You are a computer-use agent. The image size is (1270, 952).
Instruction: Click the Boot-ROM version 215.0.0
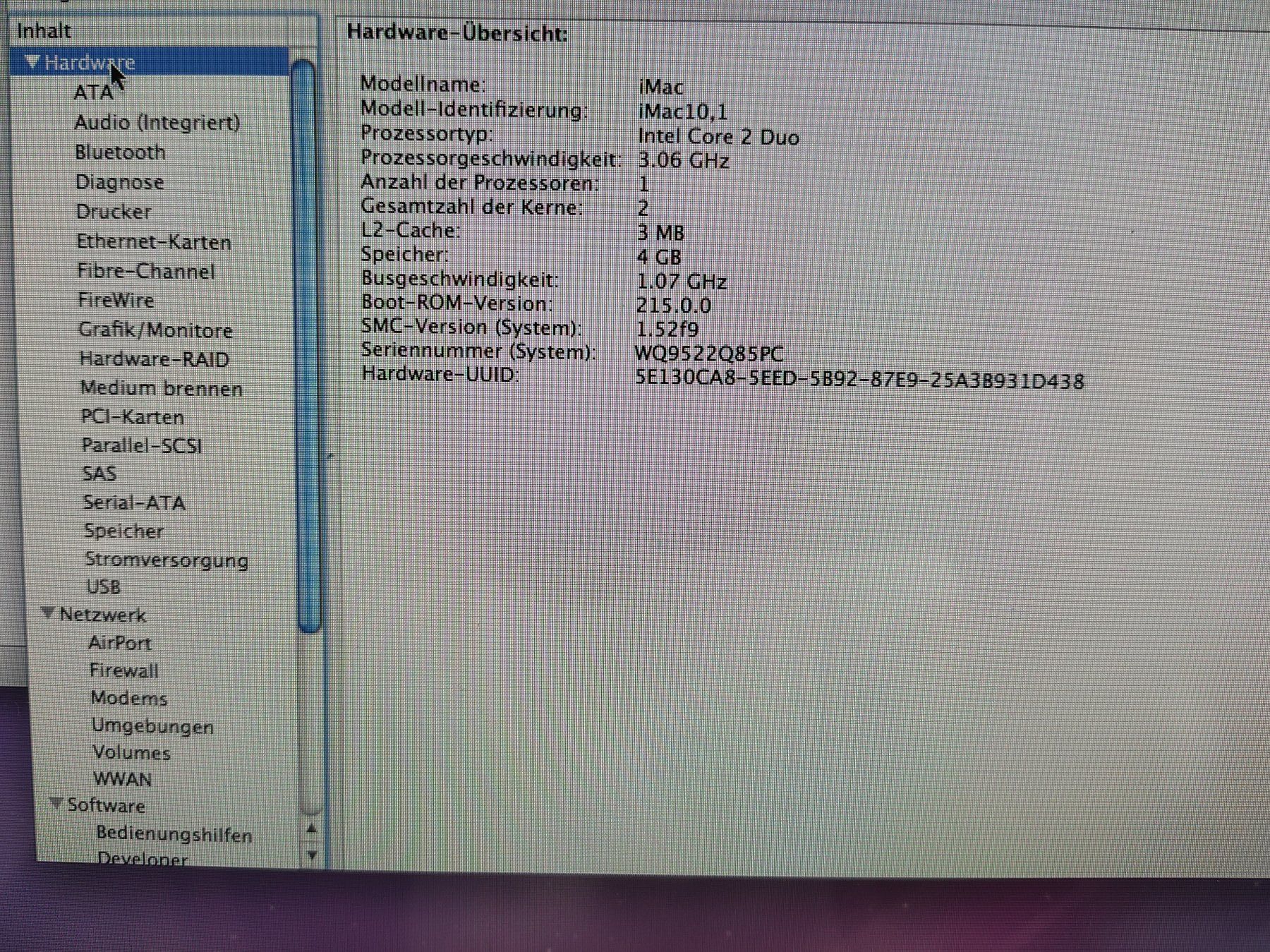[673, 306]
